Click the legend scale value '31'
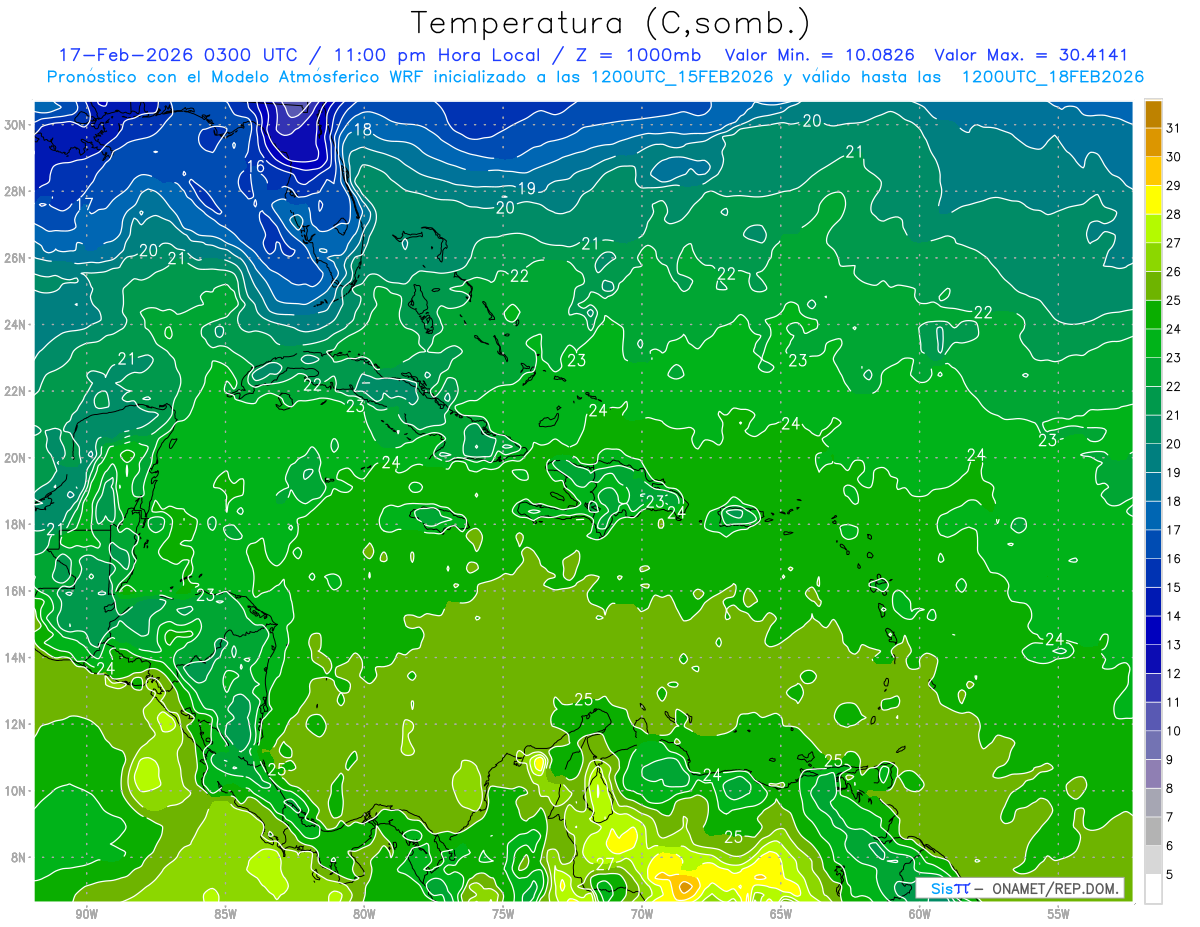 1174,127
